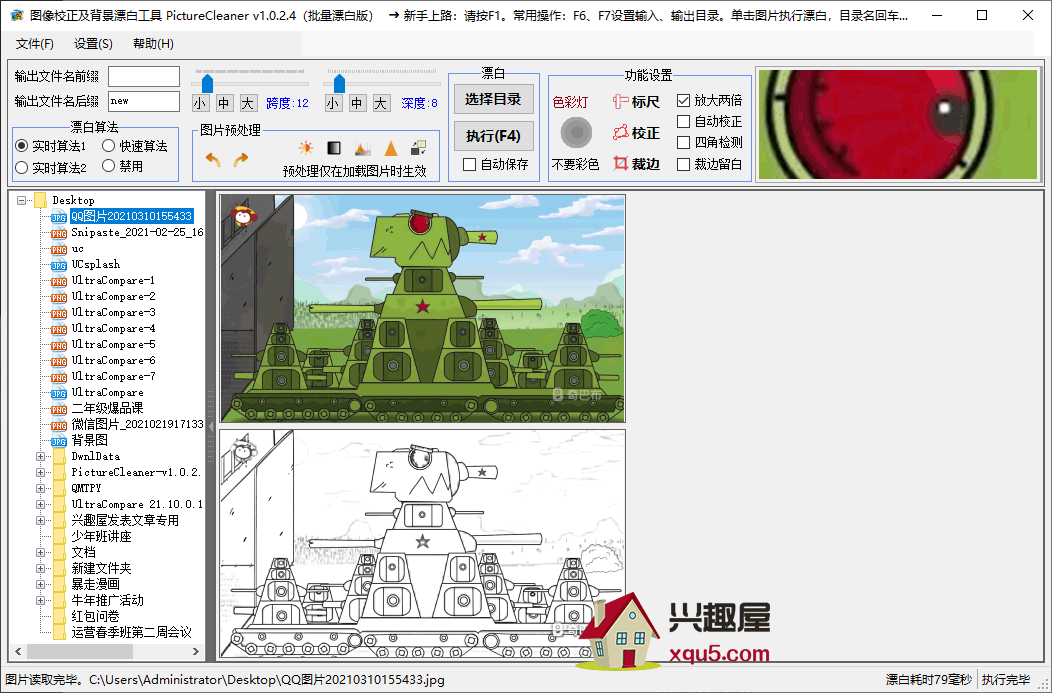The image size is (1052, 693).
Task: Open the 帮助(H) menu
Action: point(153,44)
